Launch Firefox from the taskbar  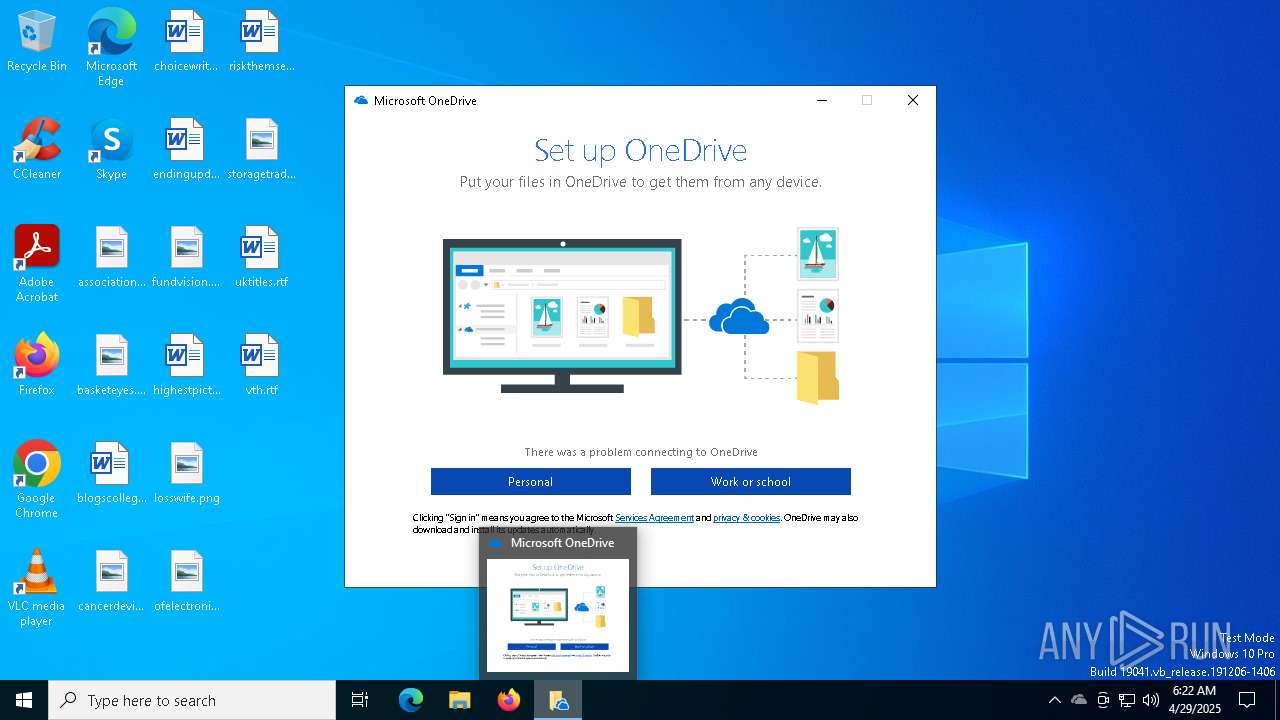pyautogui.click(x=509, y=700)
